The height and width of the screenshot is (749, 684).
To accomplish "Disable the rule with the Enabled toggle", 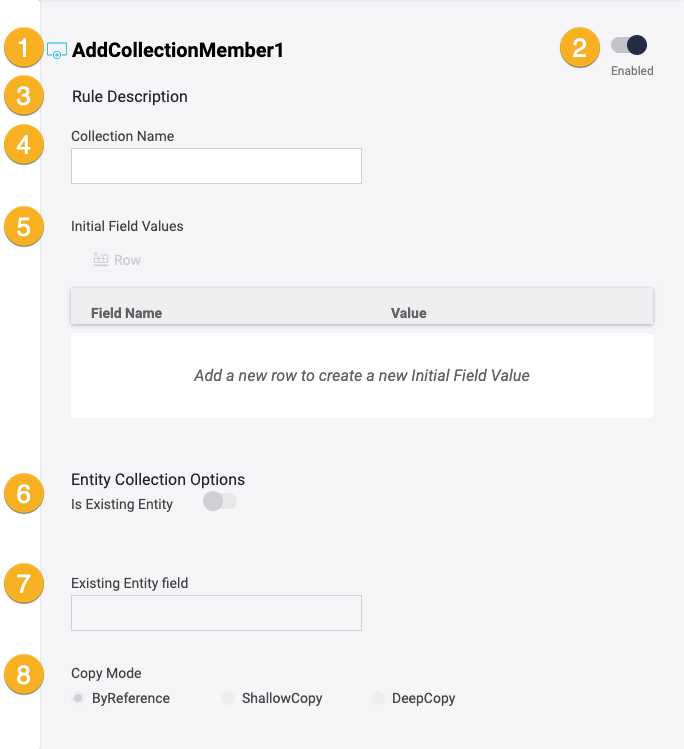I will point(630,45).
